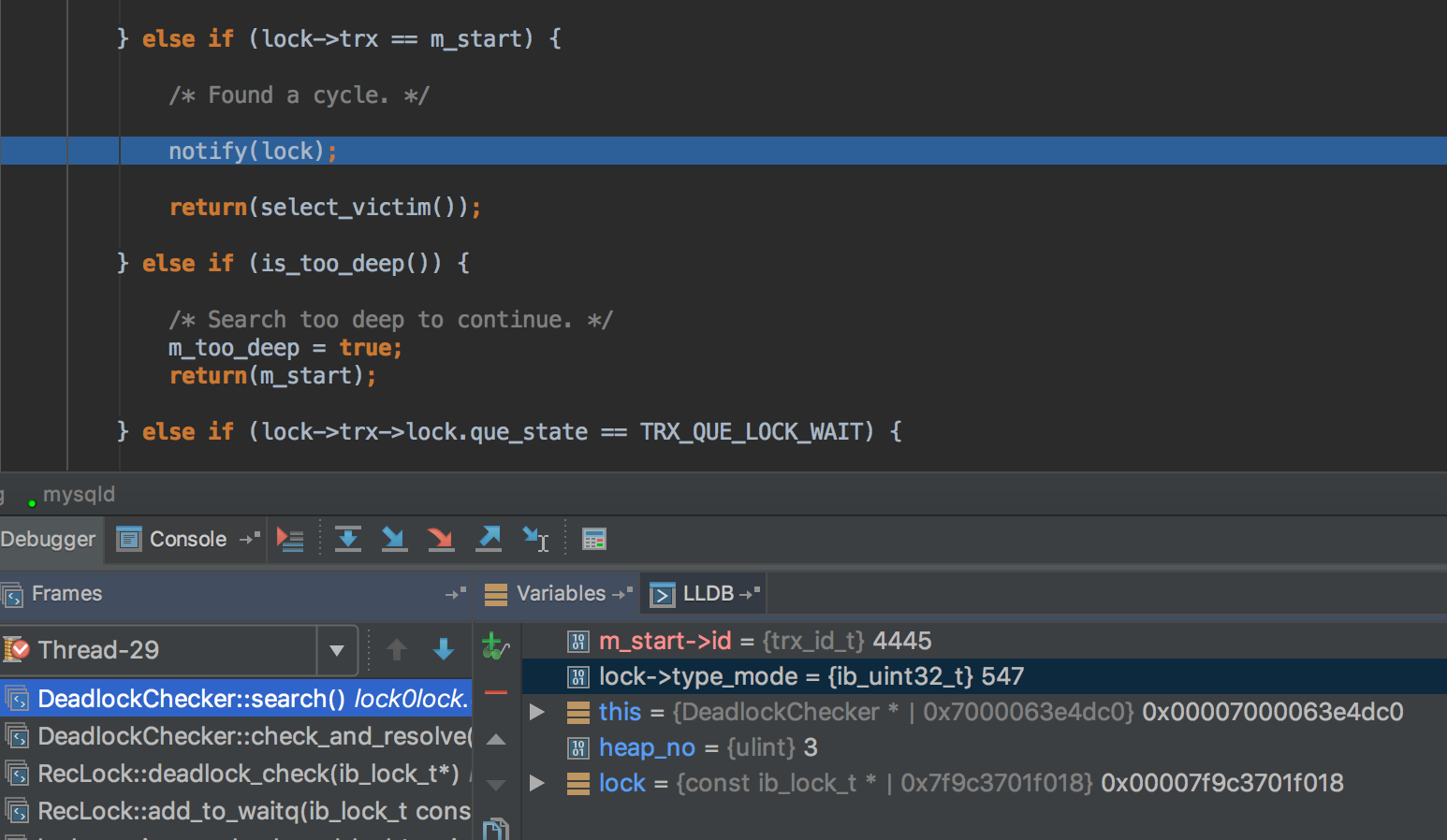The image size is (1447, 840).
Task: Click the Step Over icon
Action: pyautogui.click(x=348, y=539)
